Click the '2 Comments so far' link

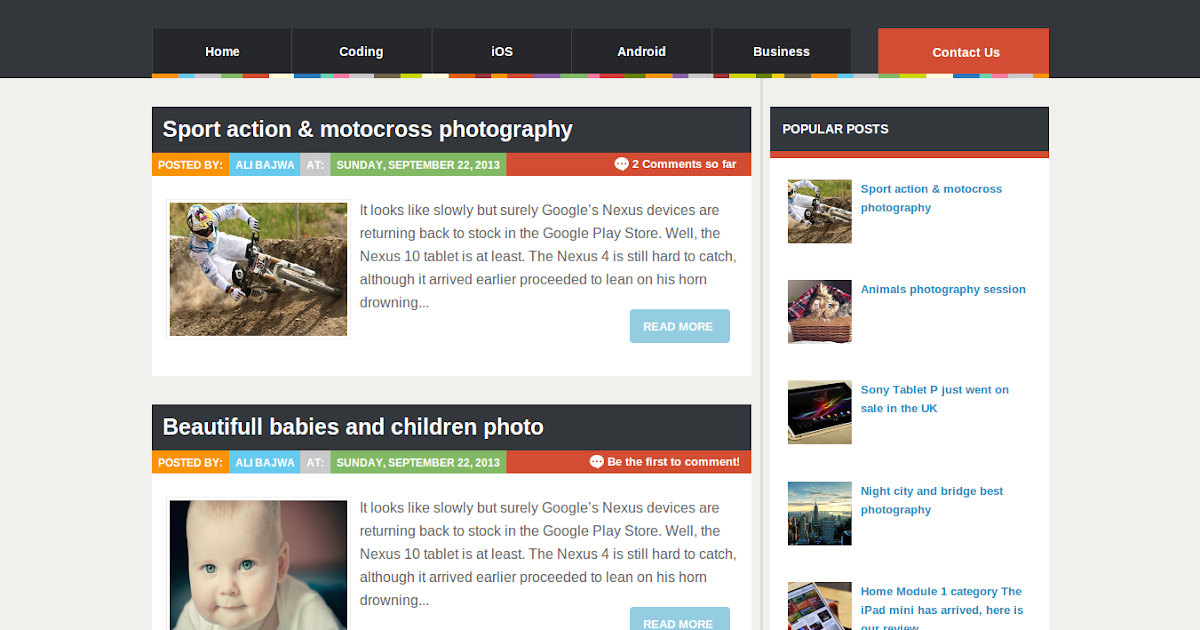coord(684,164)
